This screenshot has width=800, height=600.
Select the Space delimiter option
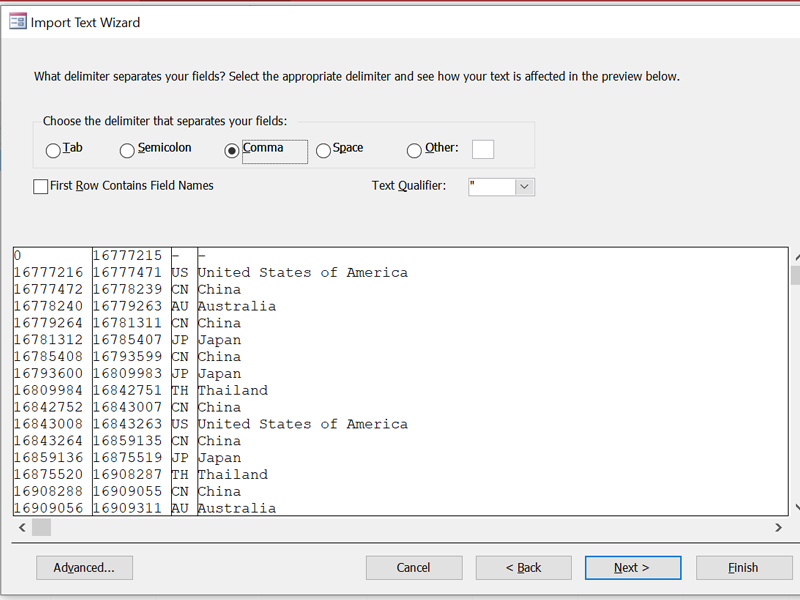(323, 150)
